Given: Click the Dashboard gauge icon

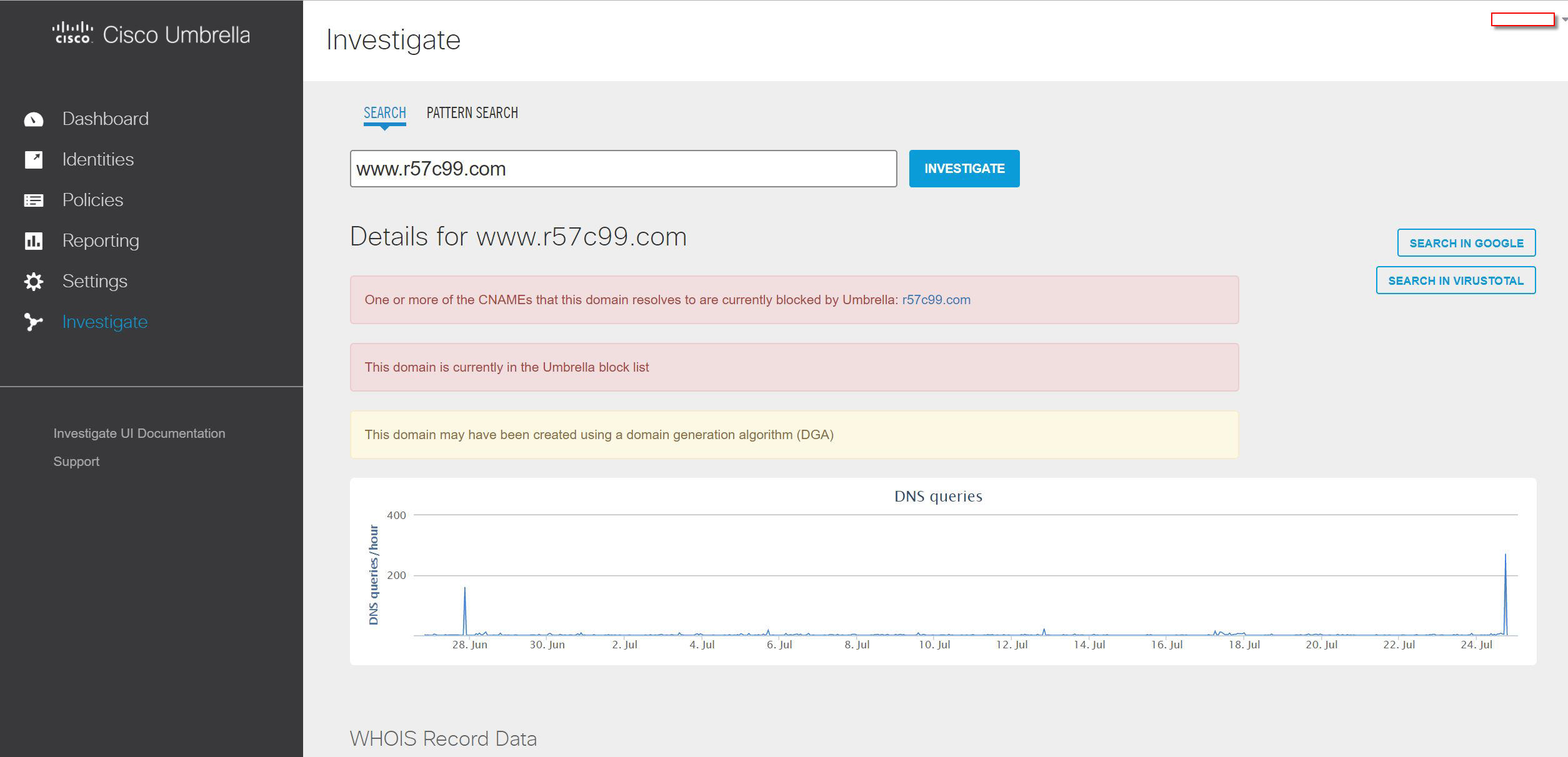Looking at the screenshot, I should tap(34, 119).
